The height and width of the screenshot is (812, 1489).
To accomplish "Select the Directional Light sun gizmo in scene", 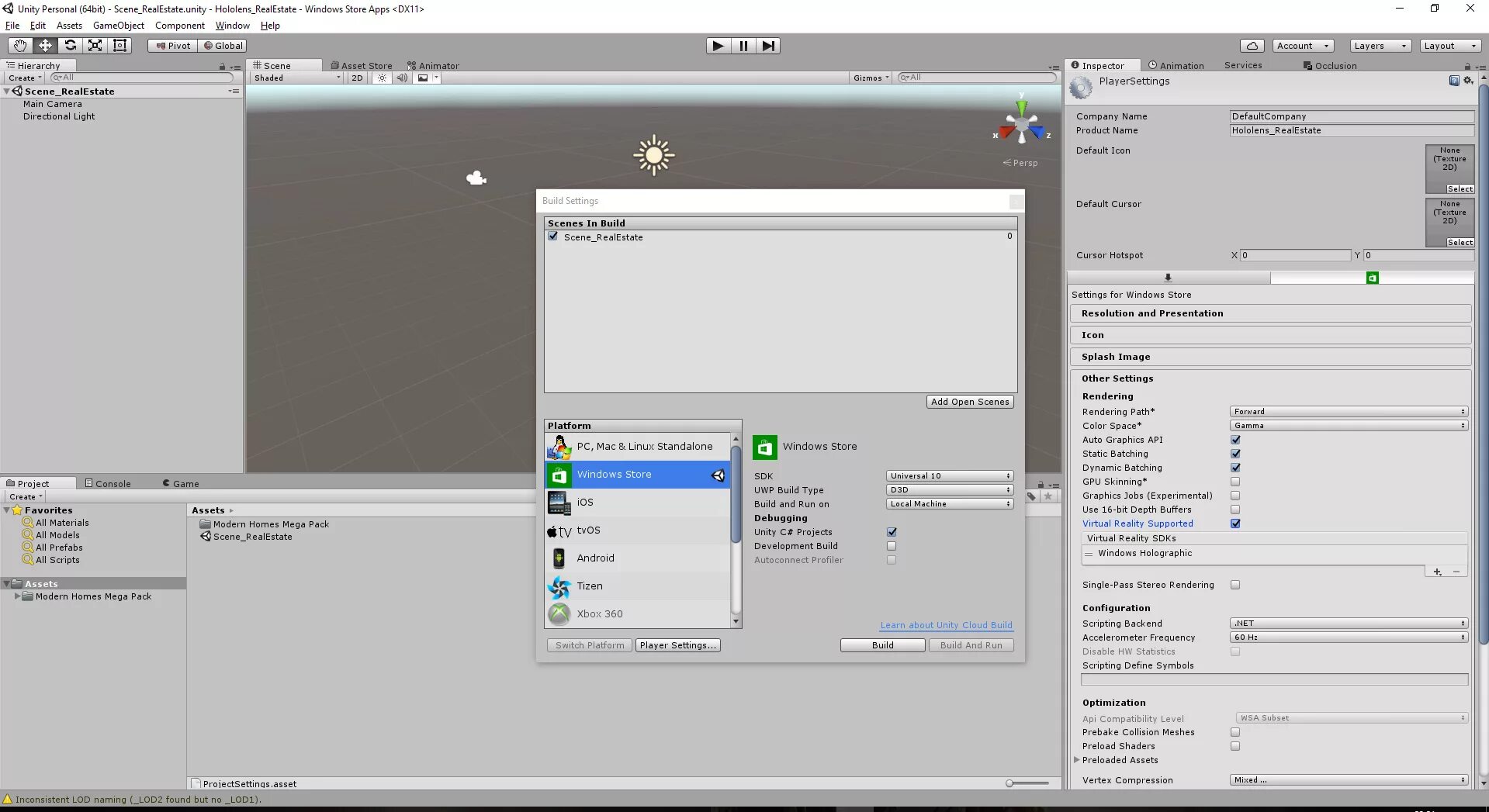I will tap(653, 155).
